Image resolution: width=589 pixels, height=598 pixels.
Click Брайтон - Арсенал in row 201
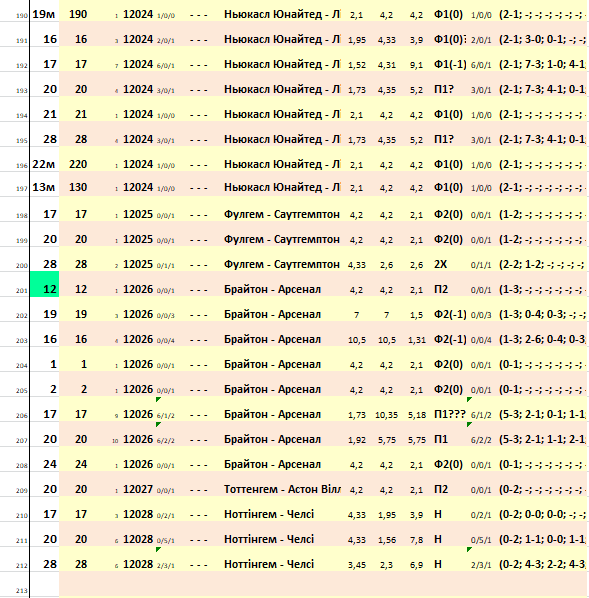pyautogui.click(x=272, y=289)
